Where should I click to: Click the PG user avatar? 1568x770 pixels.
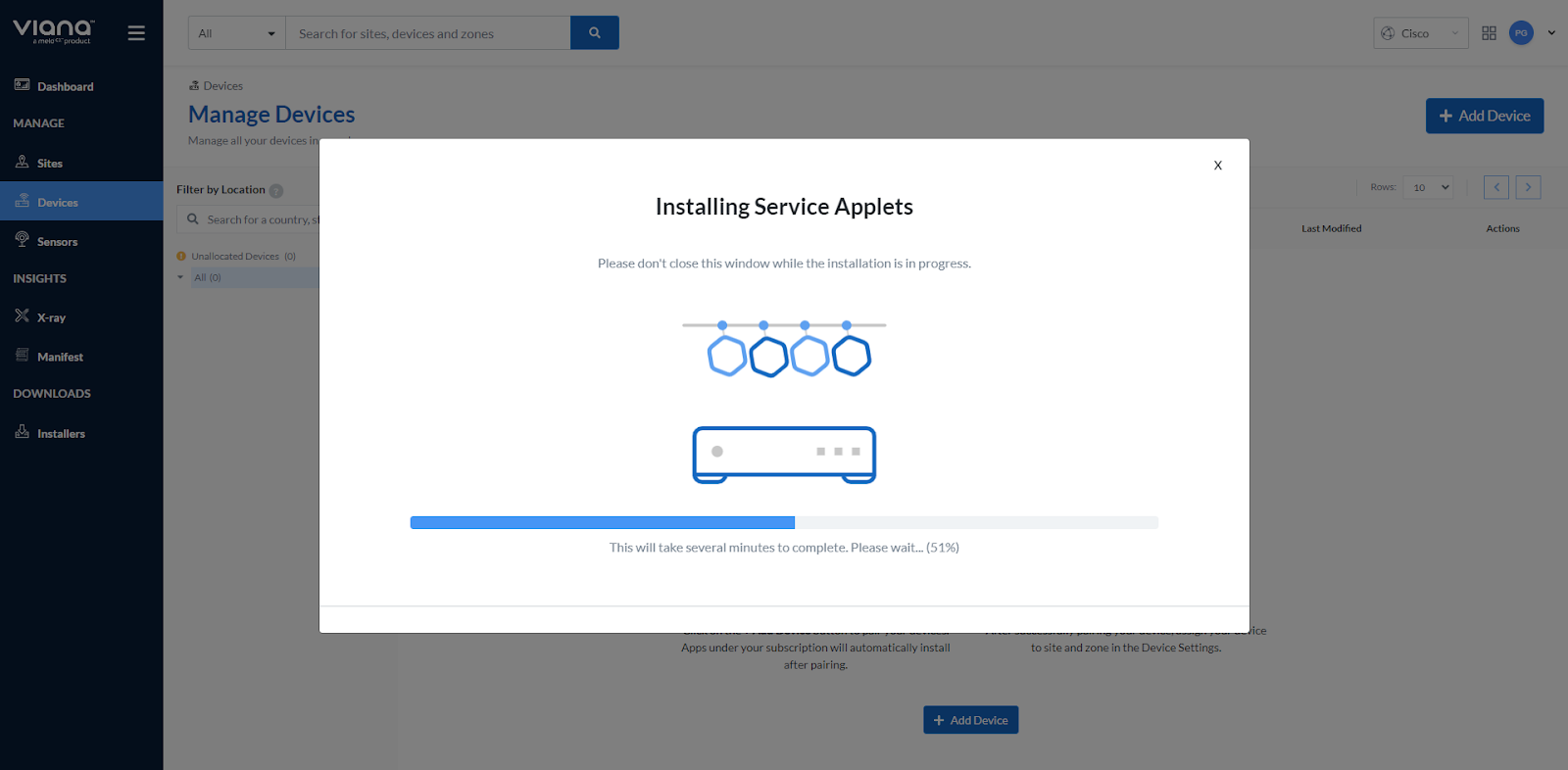click(1521, 33)
